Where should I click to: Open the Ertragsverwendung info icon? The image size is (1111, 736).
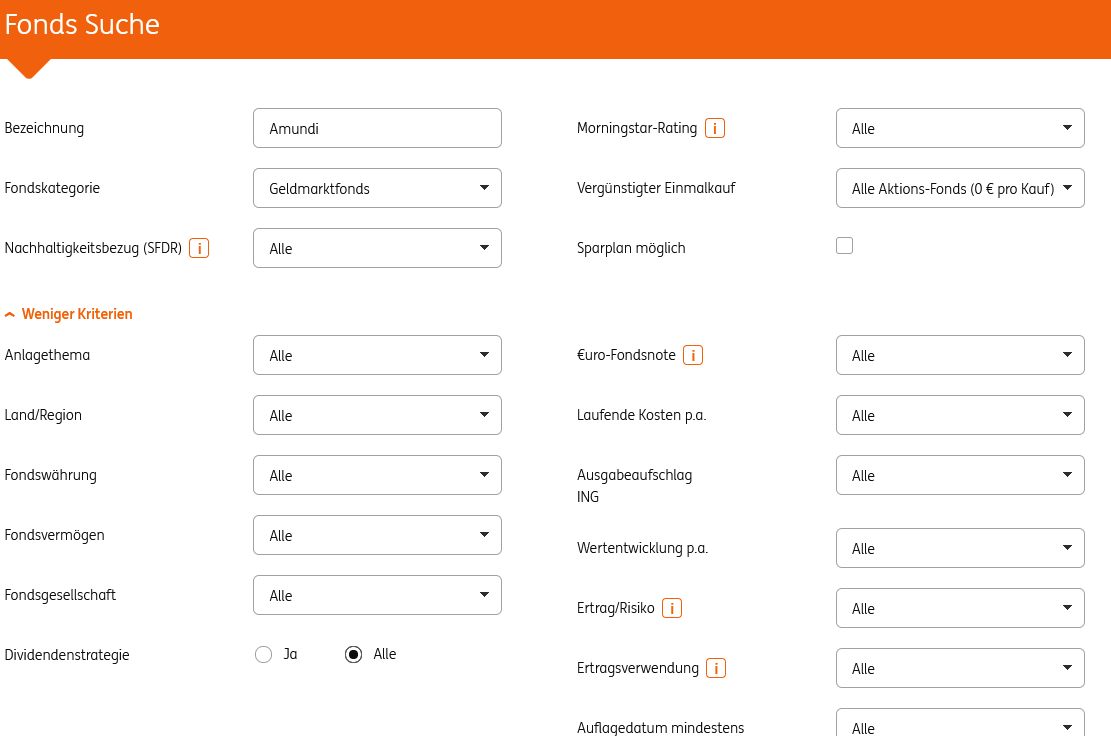click(716, 668)
